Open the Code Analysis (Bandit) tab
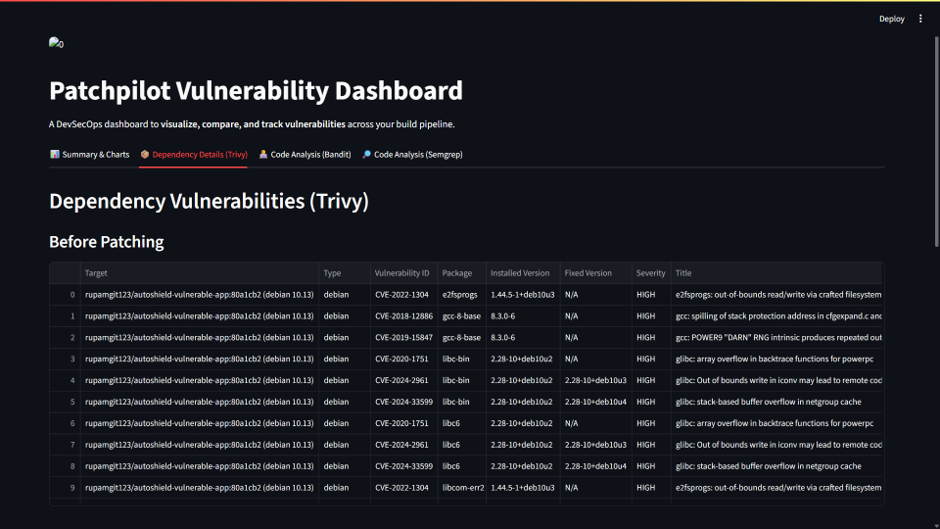This screenshot has width=940, height=529. [x=305, y=154]
